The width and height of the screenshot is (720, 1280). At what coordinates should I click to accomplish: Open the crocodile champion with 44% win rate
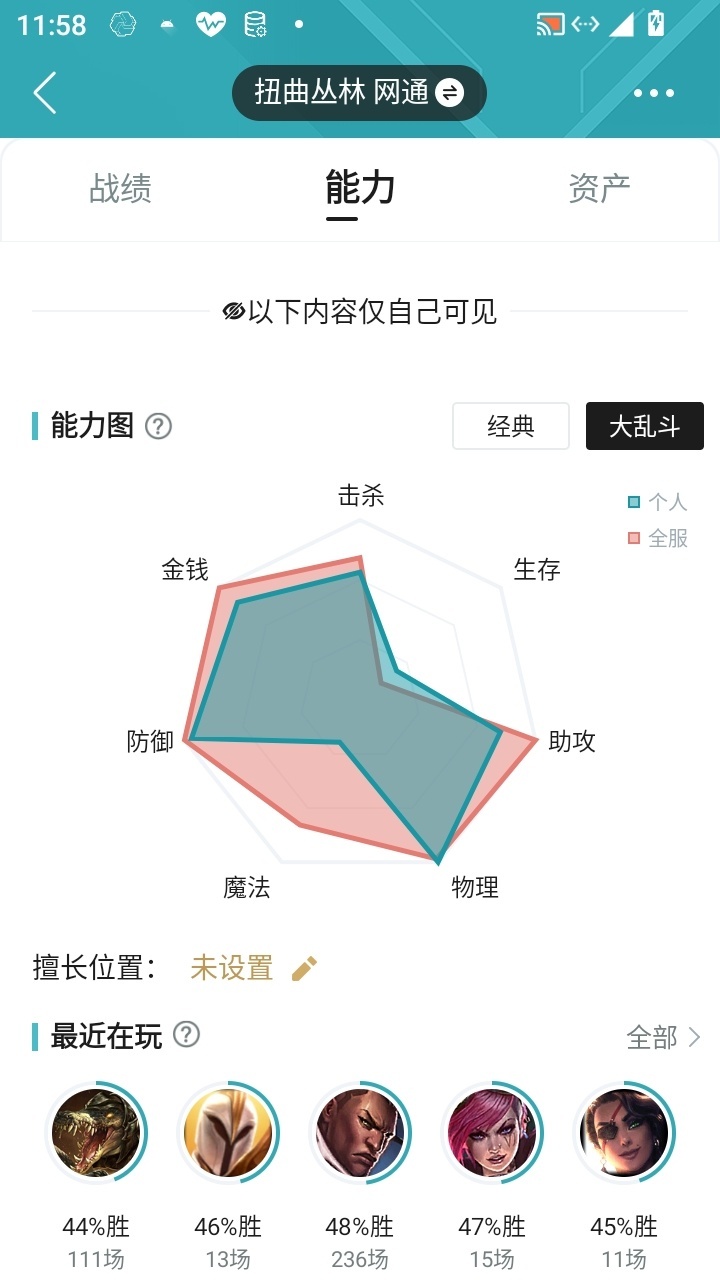(x=96, y=1133)
